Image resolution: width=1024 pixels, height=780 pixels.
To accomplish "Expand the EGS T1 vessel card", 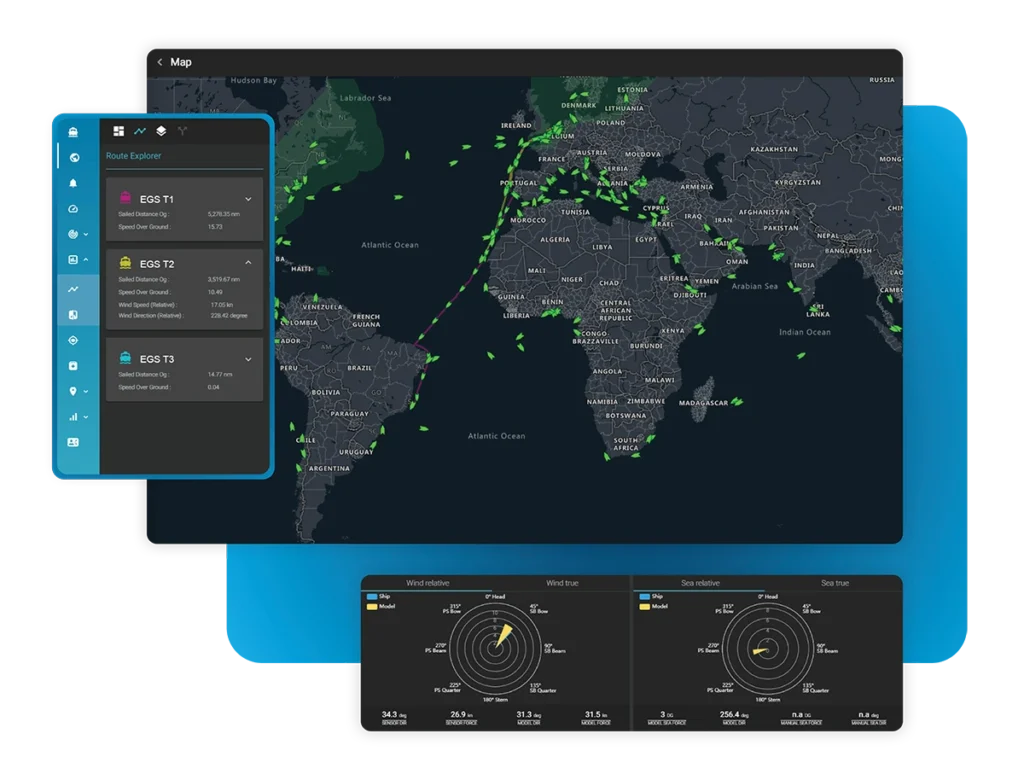I will (x=248, y=199).
